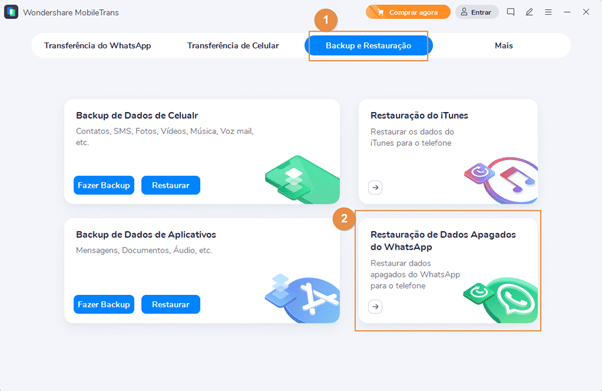
Task: Click the Wondershare MobileTrans app logo
Action: pos(11,12)
